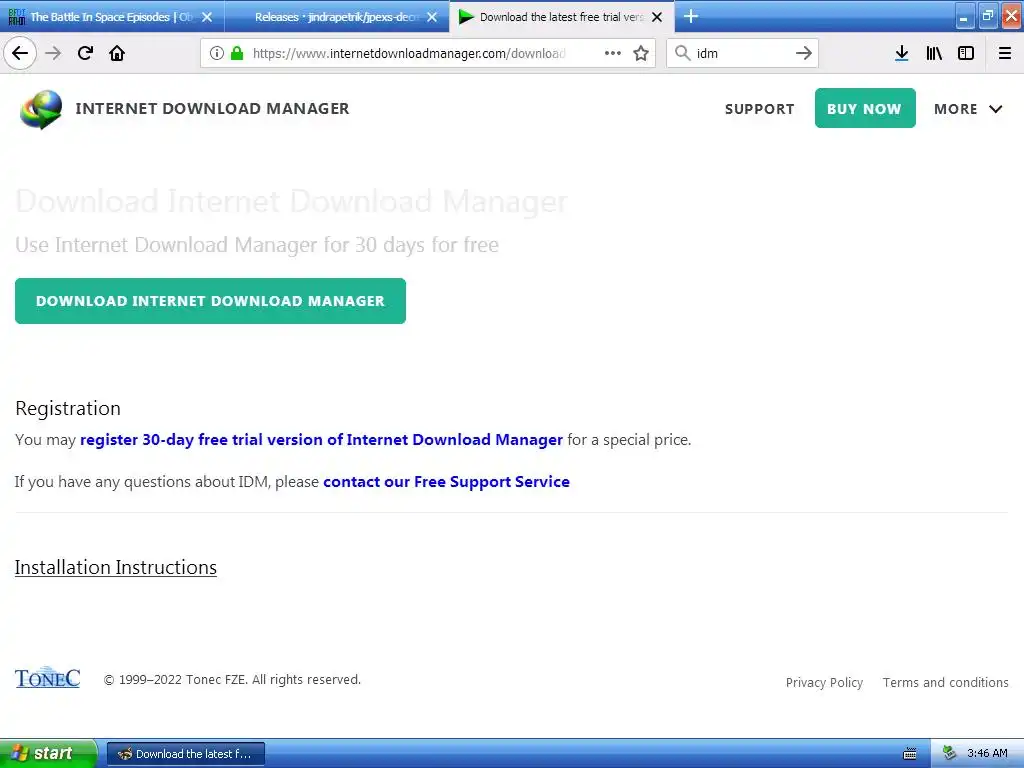The width and height of the screenshot is (1024, 768).
Task: Open the Privacy Policy link
Action: pos(824,682)
